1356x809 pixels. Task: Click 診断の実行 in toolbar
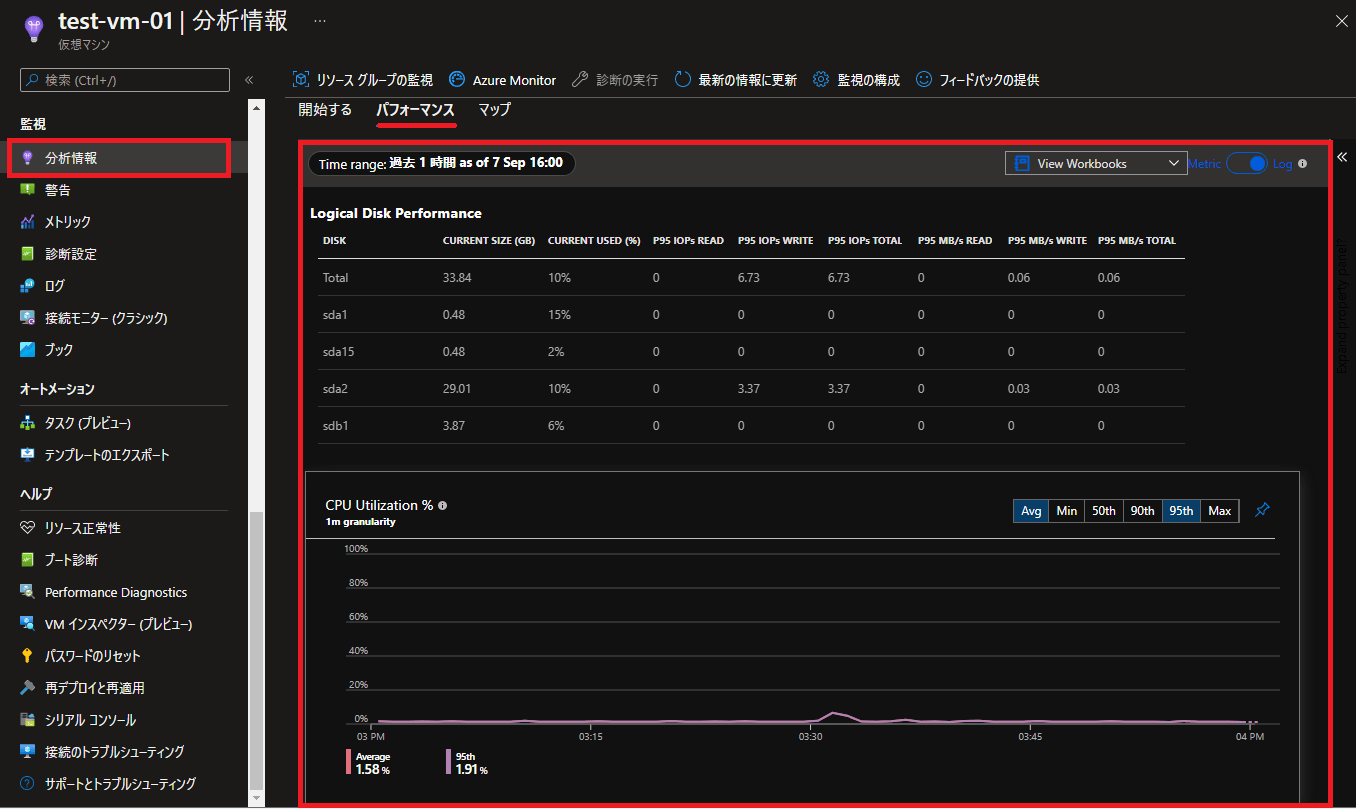point(615,80)
